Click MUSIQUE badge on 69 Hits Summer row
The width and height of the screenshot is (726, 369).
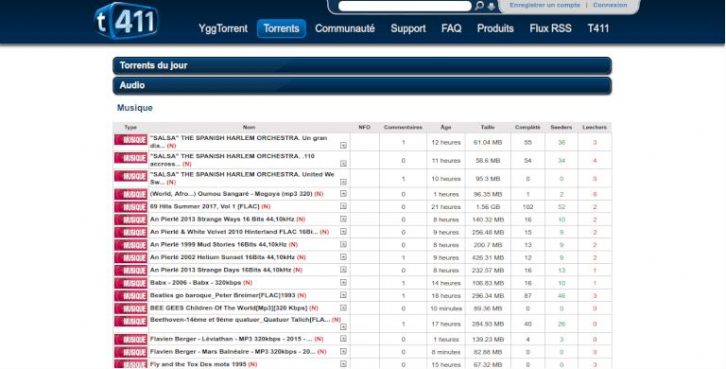(131, 207)
